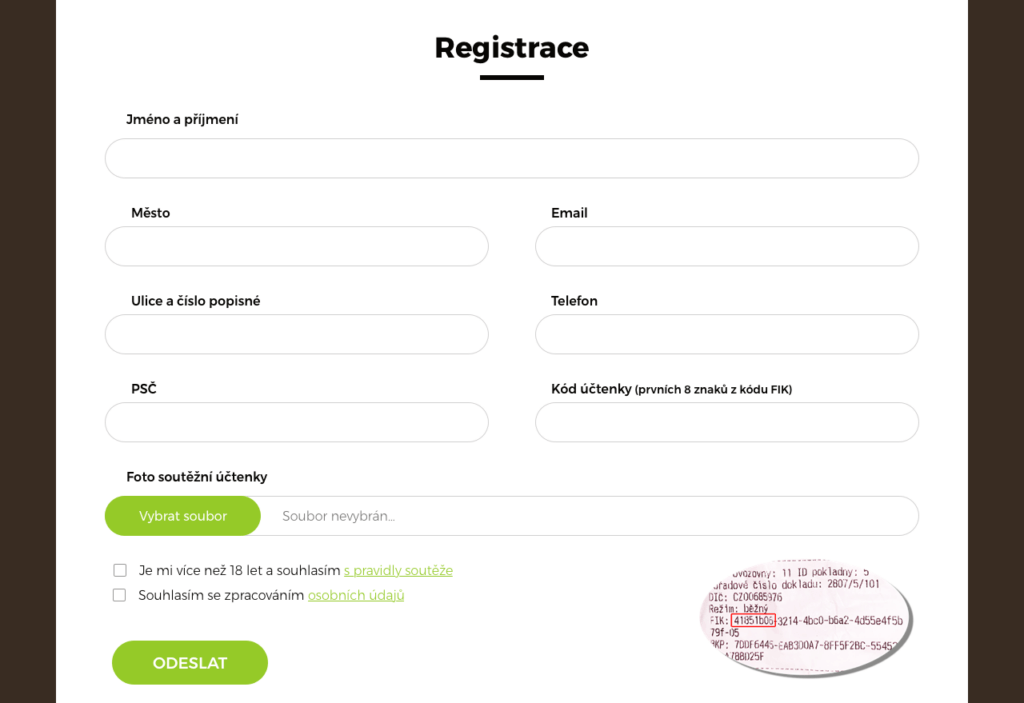Click the 'Soubor nevybrán...' file name area
This screenshot has height=703, width=1024.
588,516
